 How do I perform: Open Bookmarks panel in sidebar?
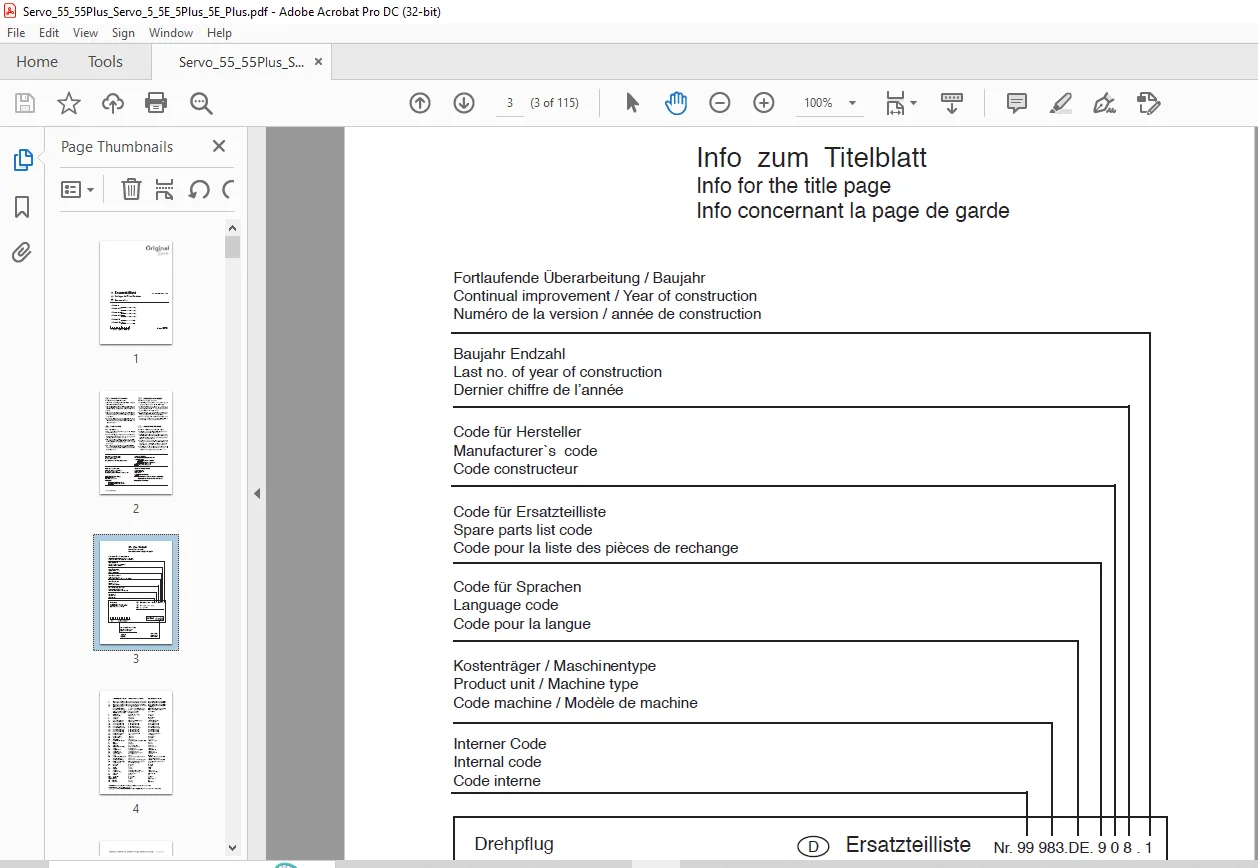pos(22,207)
